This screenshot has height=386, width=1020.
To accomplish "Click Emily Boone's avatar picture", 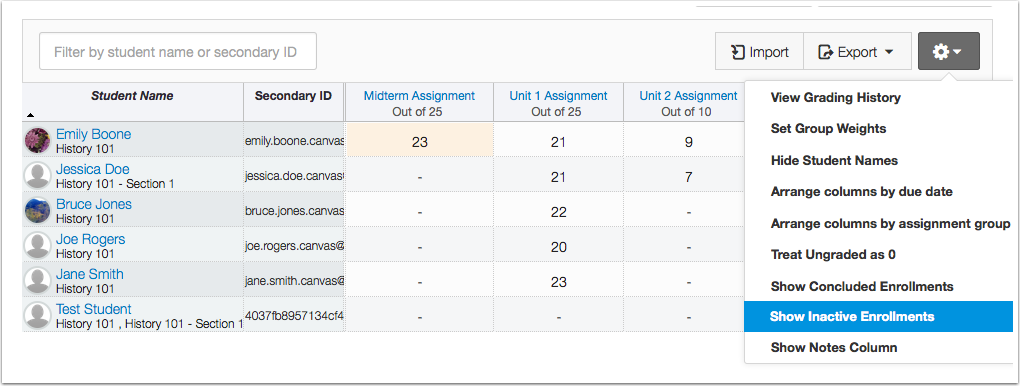I will (x=37, y=140).
